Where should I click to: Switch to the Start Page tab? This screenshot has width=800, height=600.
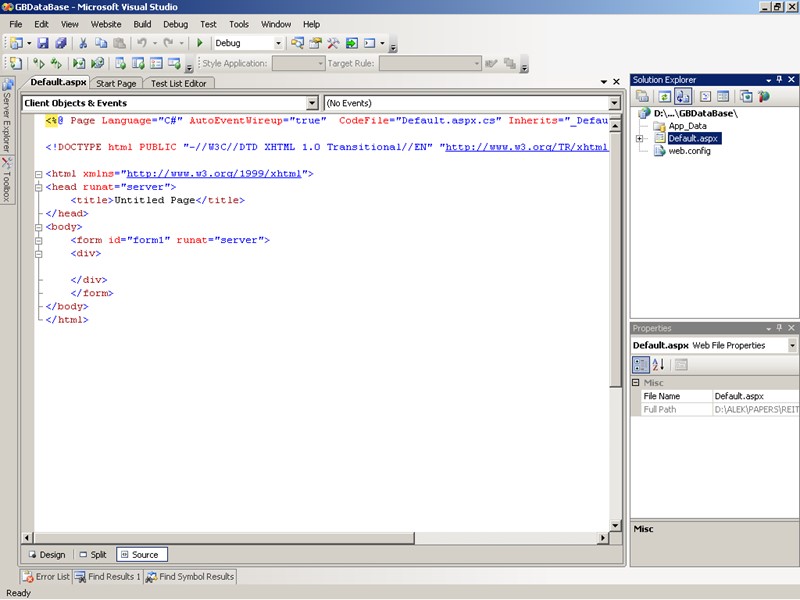(x=117, y=83)
